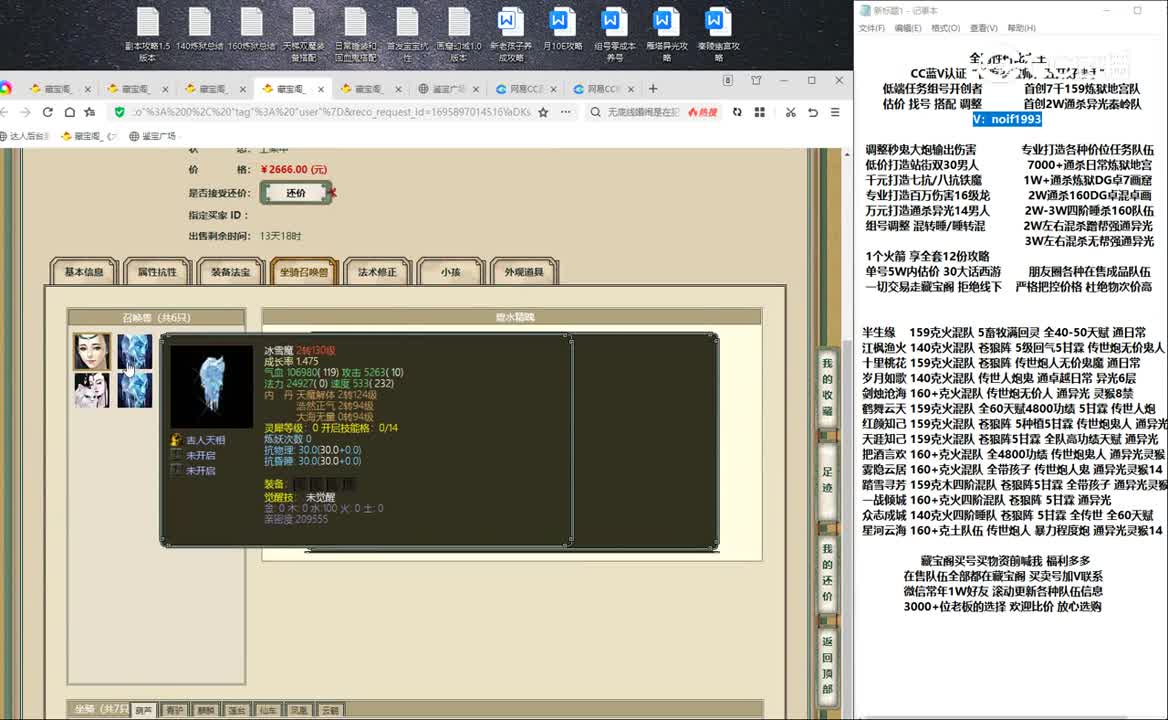The height and width of the screenshot is (720, 1168).
Task: Open Notepad 帮助(H) menu
Action: tap(1021, 28)
